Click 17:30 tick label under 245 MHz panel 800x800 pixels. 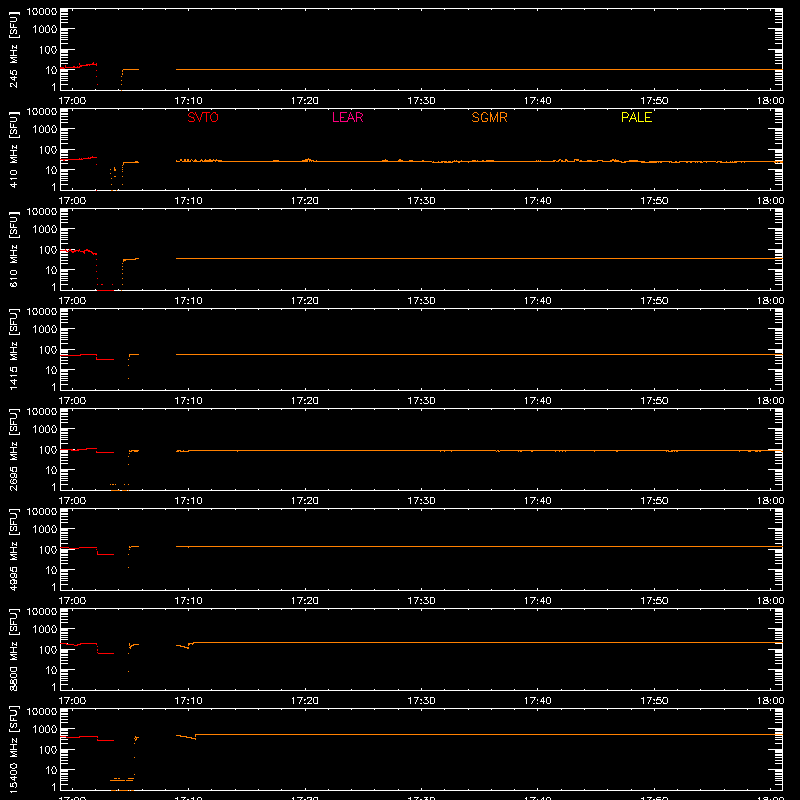421,101
